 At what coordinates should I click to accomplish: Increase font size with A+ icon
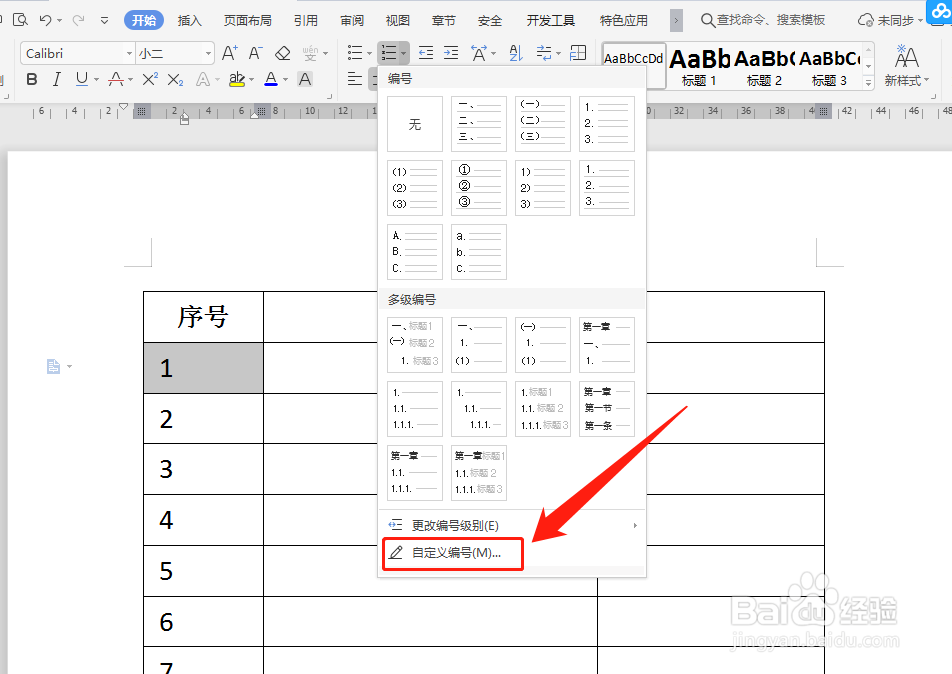(230, 53)
